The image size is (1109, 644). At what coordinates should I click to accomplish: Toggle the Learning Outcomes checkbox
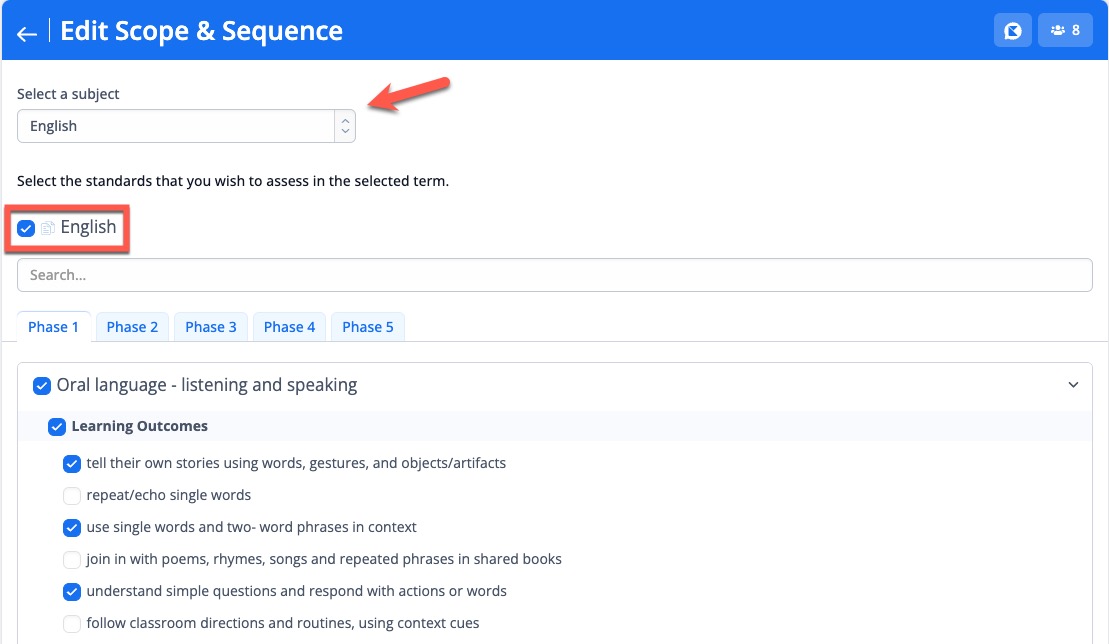point(58,427)
